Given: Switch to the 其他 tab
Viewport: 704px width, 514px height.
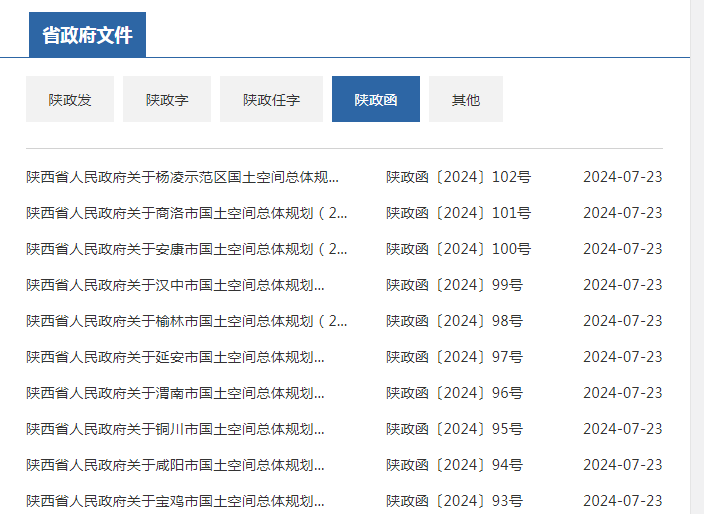Looking at the screenshot, I should tap(466, 99).
